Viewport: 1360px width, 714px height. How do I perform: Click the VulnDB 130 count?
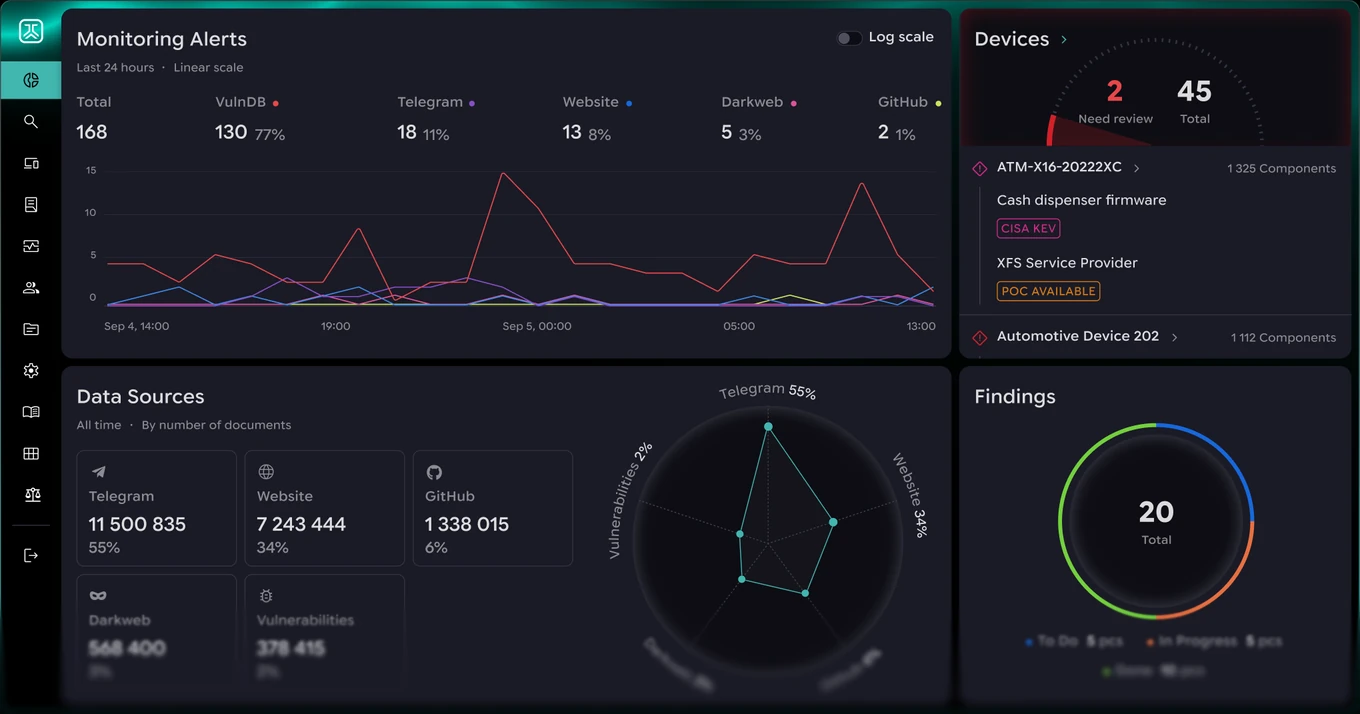pyautogui.click(x=231, y=132)
